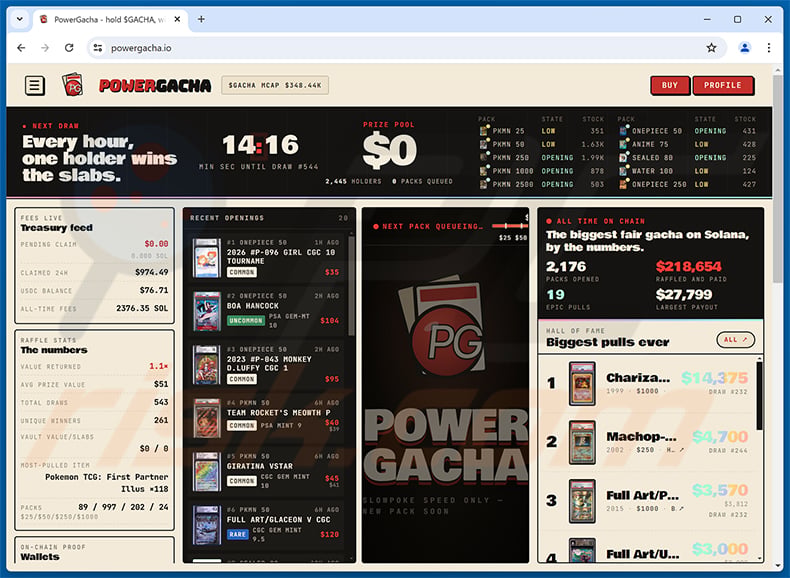Click the 2,445 HOLDERS stat

coord(353,181)
